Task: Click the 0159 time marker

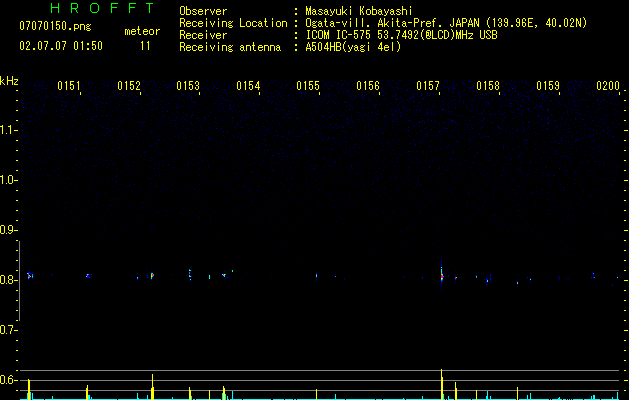Action: (548, 86)
